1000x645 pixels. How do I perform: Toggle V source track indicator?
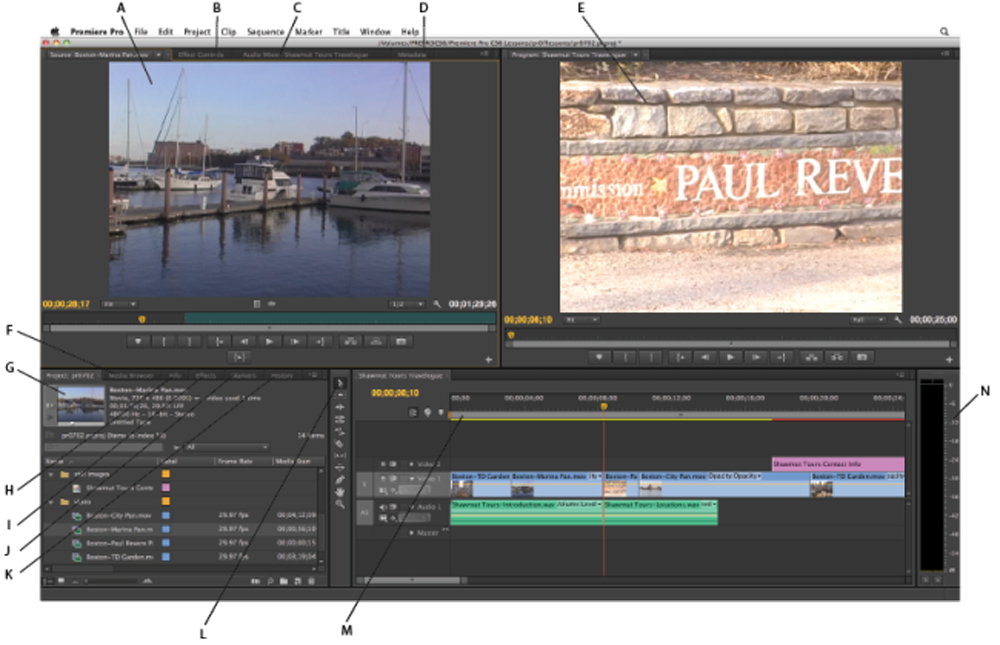(365, 484)
